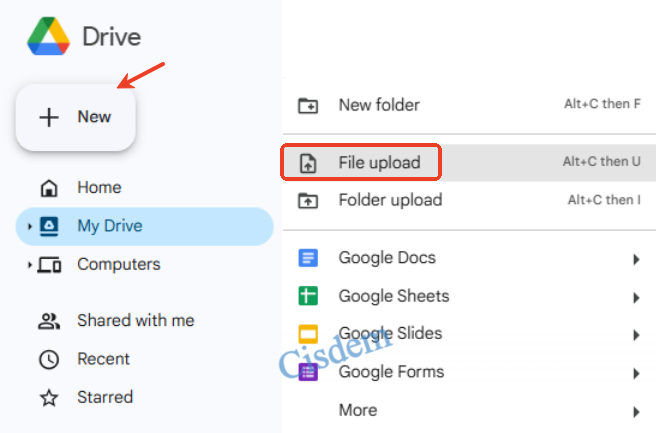Select File upload menu entry

tap(469, 163)
